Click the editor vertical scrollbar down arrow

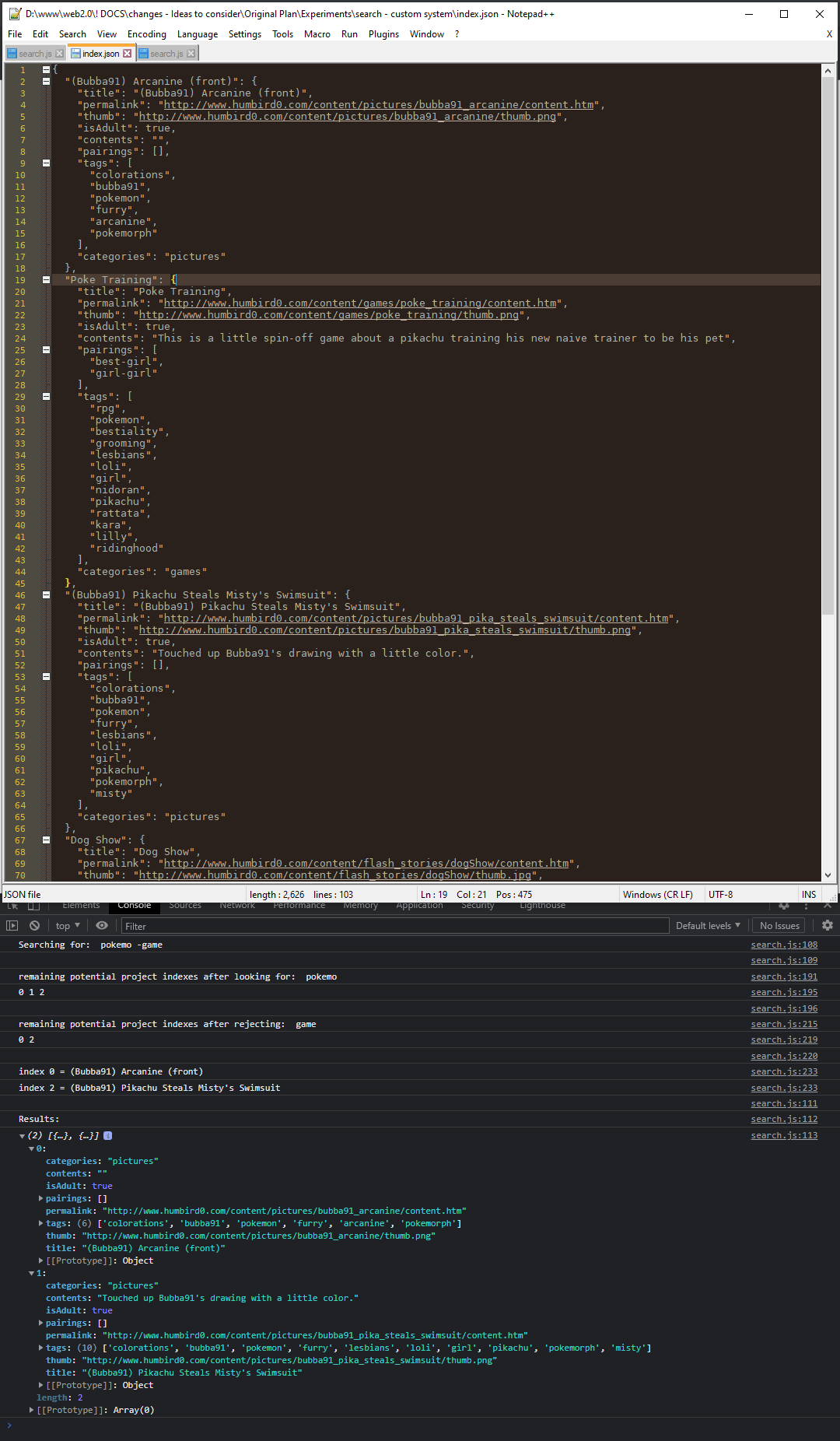[x=828, y=875]
